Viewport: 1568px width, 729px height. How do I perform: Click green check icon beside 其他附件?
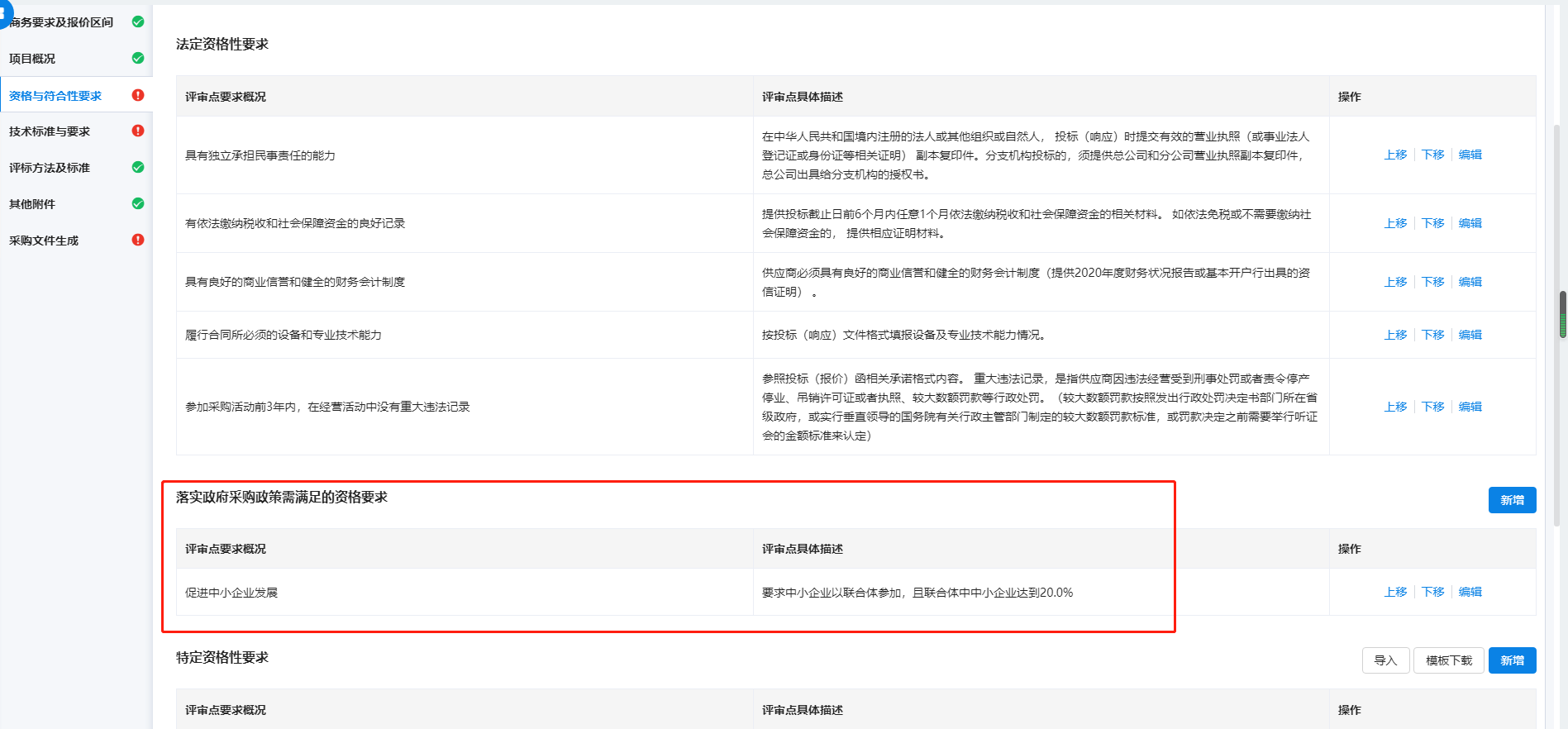138,203
